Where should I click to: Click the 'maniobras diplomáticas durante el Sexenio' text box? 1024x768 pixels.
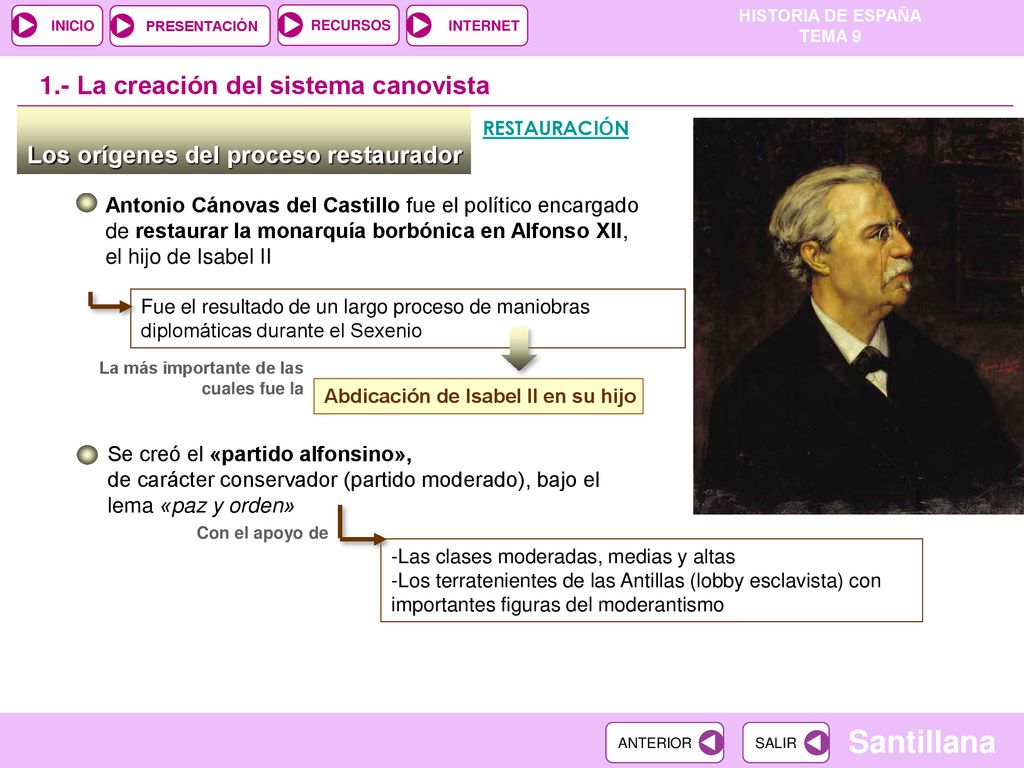click(x=408, y=318)
